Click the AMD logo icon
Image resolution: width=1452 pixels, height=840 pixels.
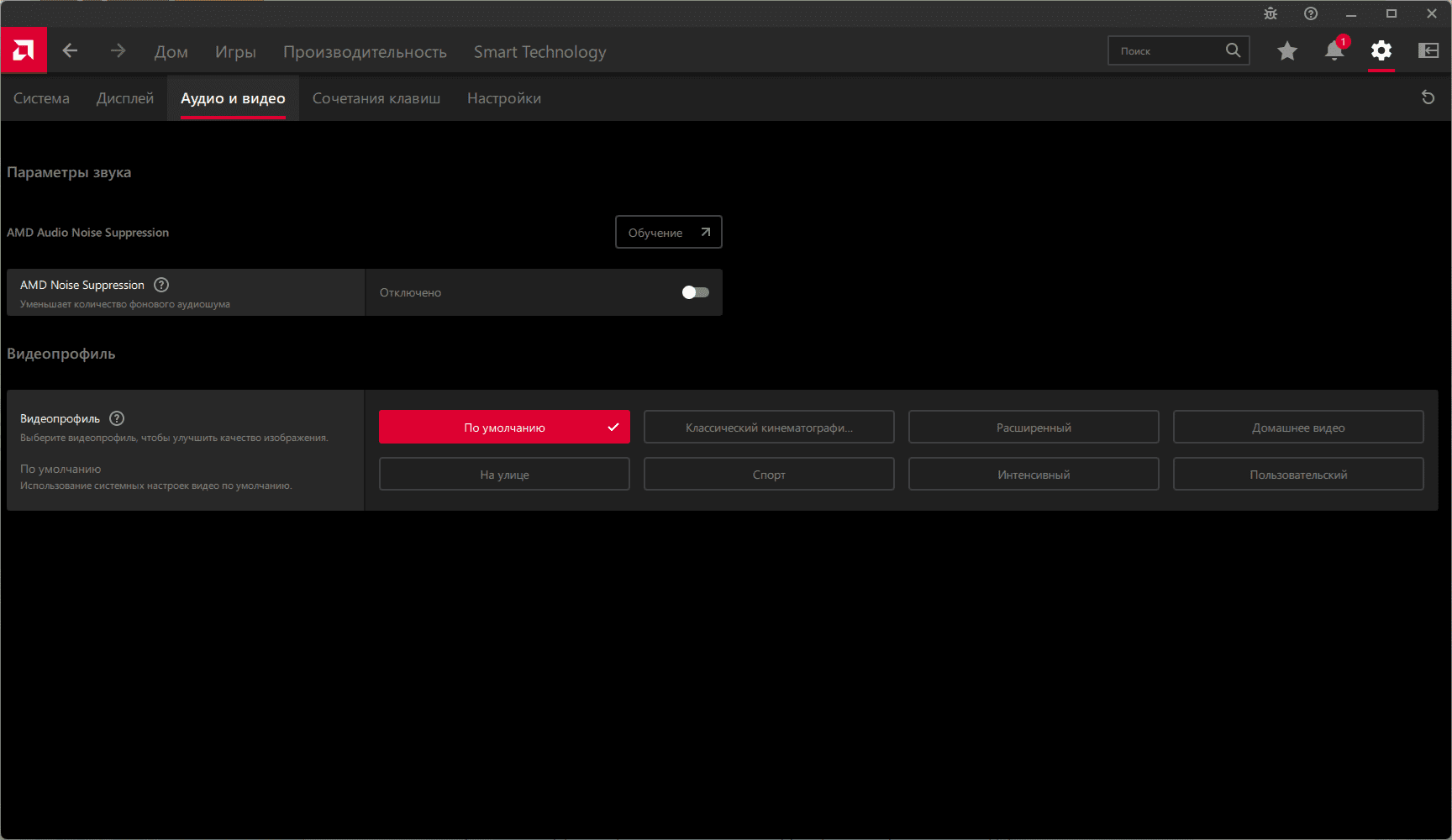point(24,50)
